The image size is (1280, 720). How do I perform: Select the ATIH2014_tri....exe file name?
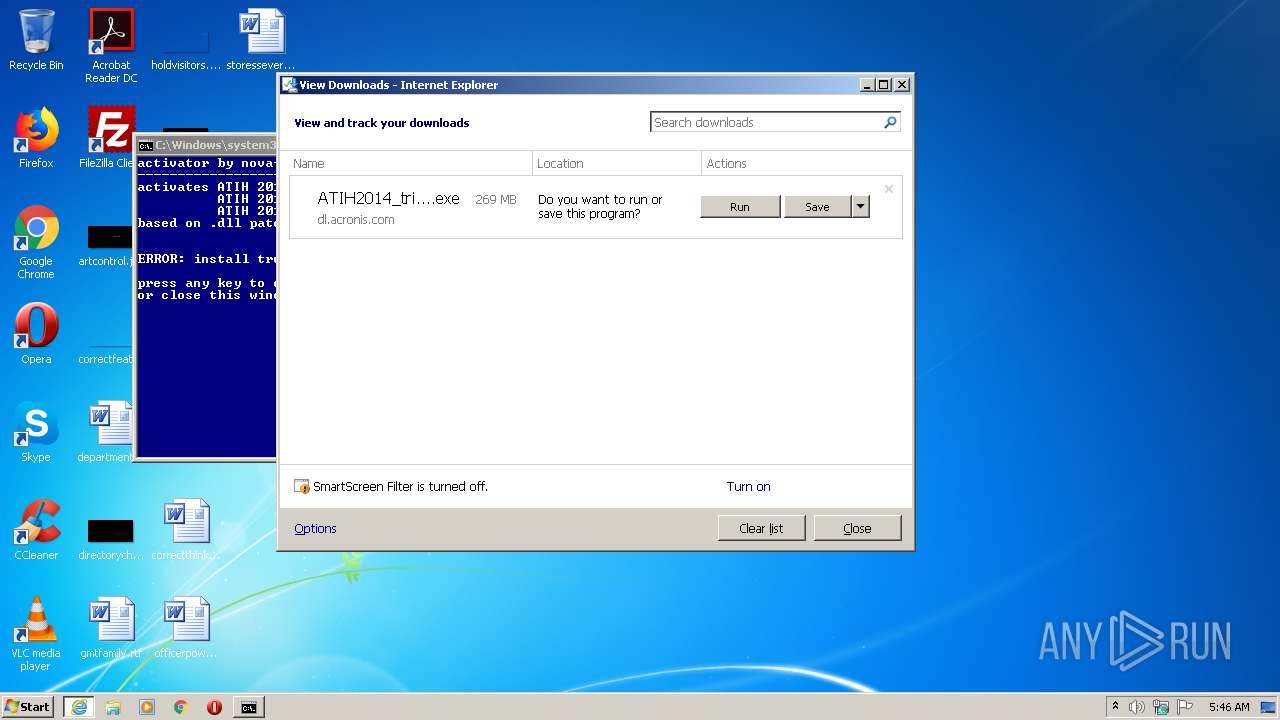(x=388, y=198)
